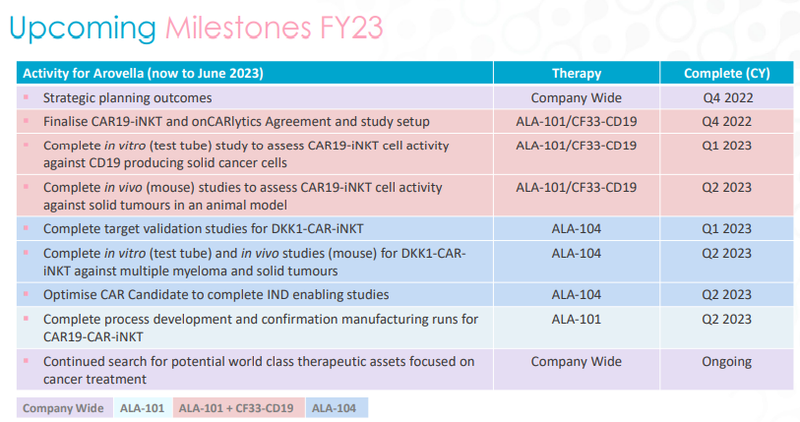800x422 pixels.
Task: Click the 'Ongoing' status cell
Action: tap(727, 362)
